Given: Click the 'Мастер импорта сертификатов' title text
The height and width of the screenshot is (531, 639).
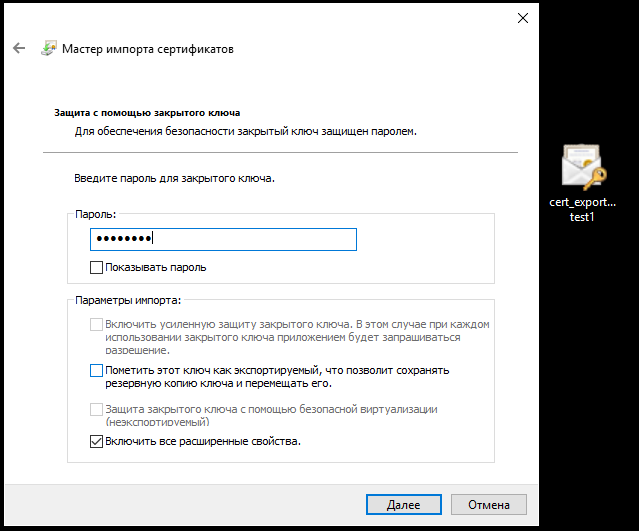Looking at the screenshot, I should (x=148, y=49).
